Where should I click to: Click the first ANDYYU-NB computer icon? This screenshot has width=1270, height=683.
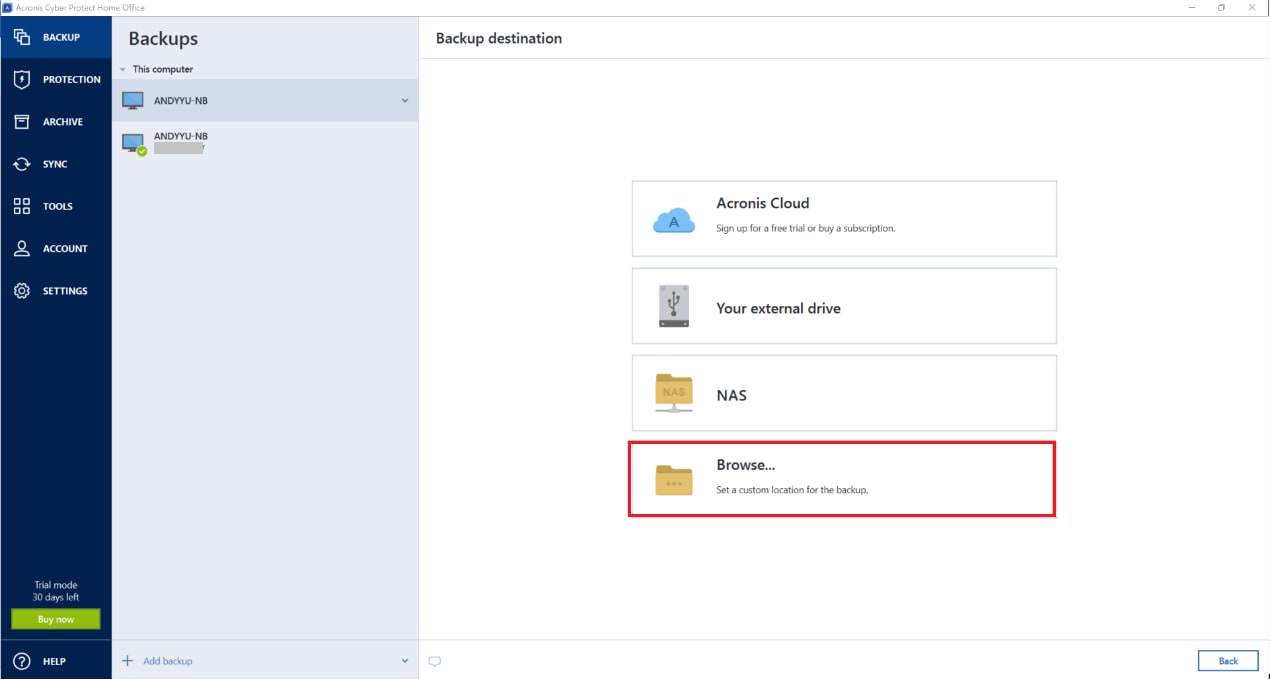(x=133, y=100)
